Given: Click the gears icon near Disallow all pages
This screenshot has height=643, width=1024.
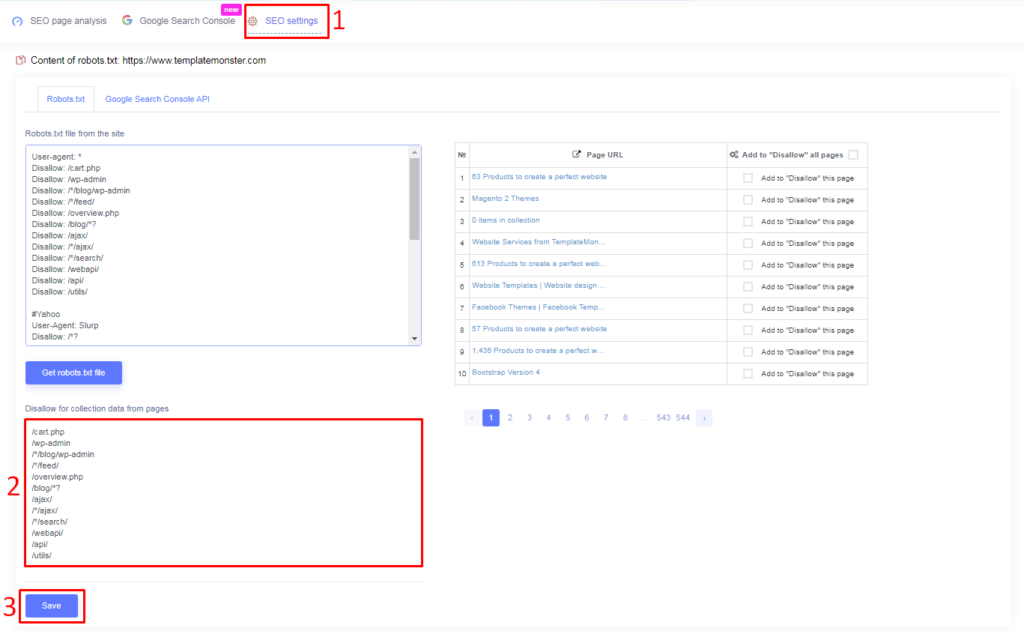Looking at the screenshot, I should pos(732,155).
